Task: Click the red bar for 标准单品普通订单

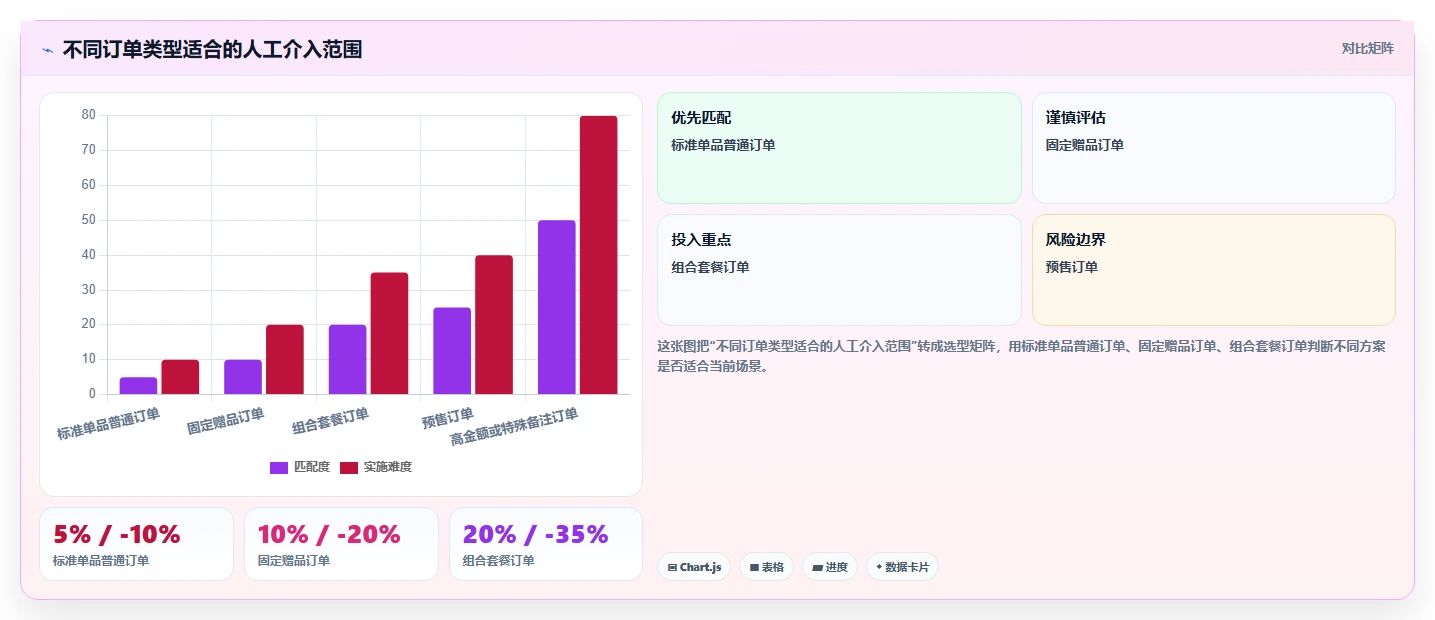Action: 180,377
